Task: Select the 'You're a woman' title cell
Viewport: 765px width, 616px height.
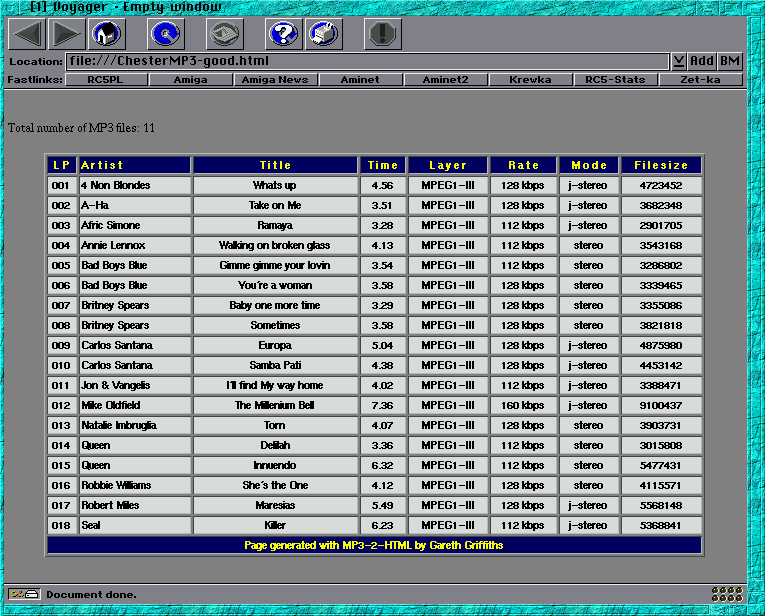Action: (276, 285)
